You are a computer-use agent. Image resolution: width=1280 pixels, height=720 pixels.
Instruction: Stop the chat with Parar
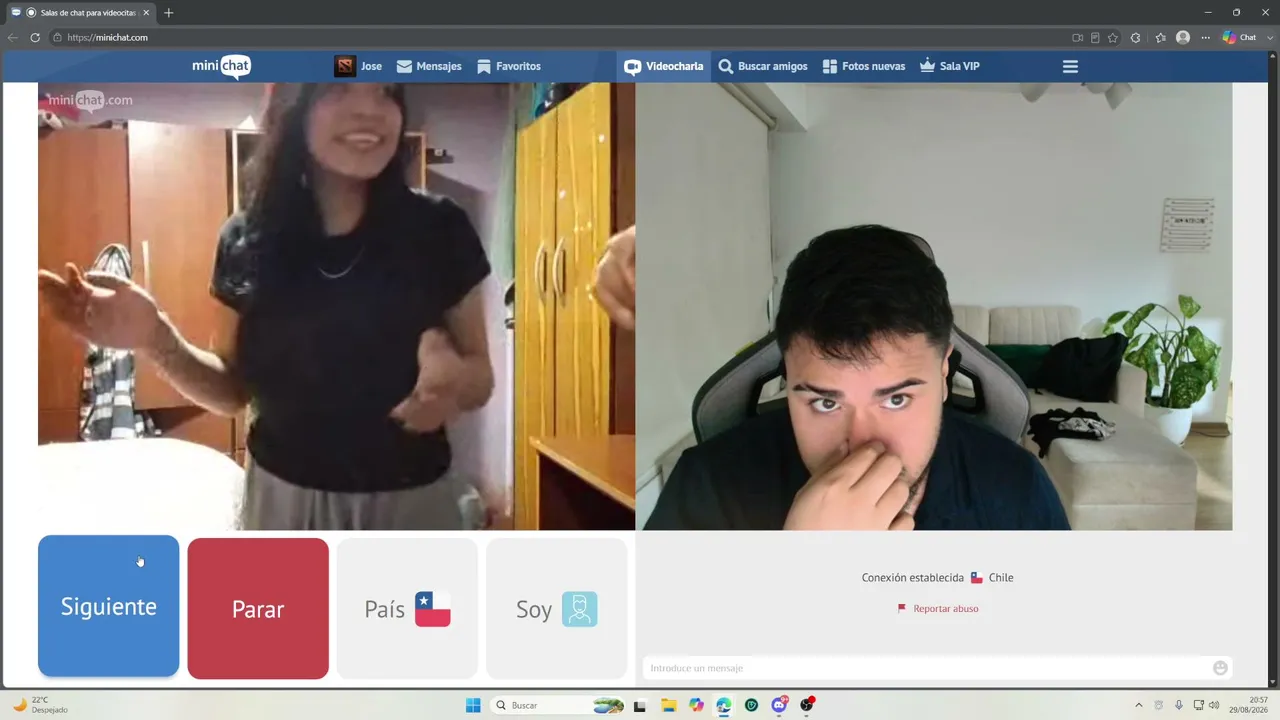(x=258, y=609)
